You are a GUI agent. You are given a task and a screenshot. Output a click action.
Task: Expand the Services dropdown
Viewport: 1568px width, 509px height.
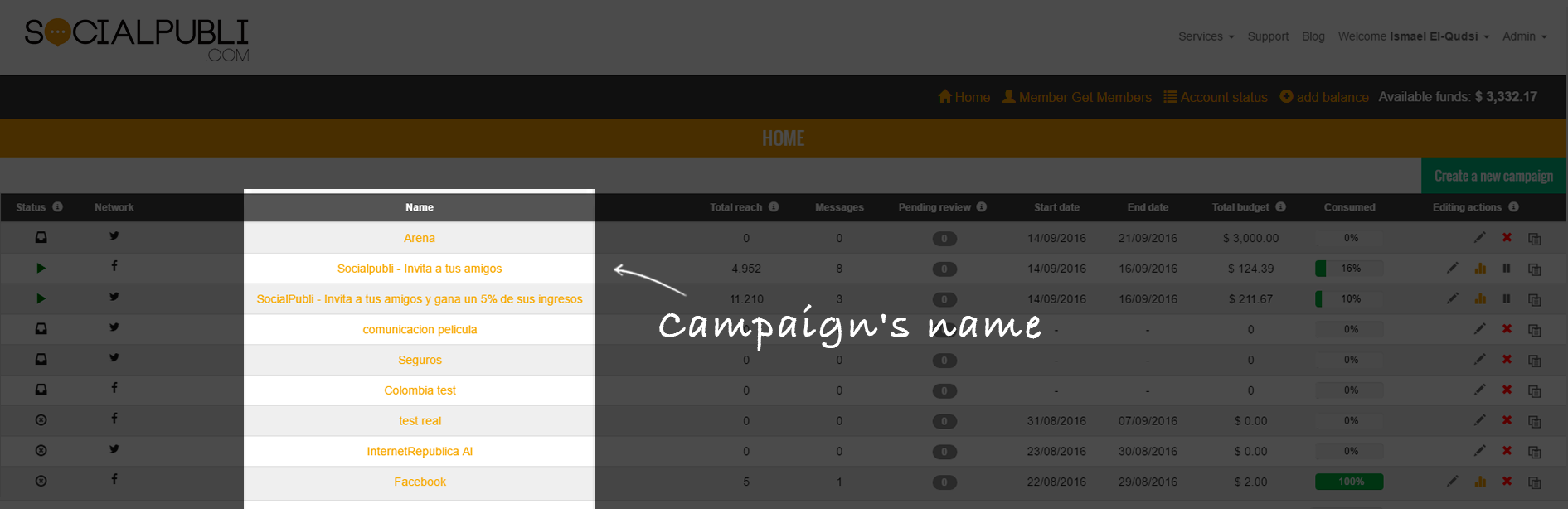[1206, 36]
